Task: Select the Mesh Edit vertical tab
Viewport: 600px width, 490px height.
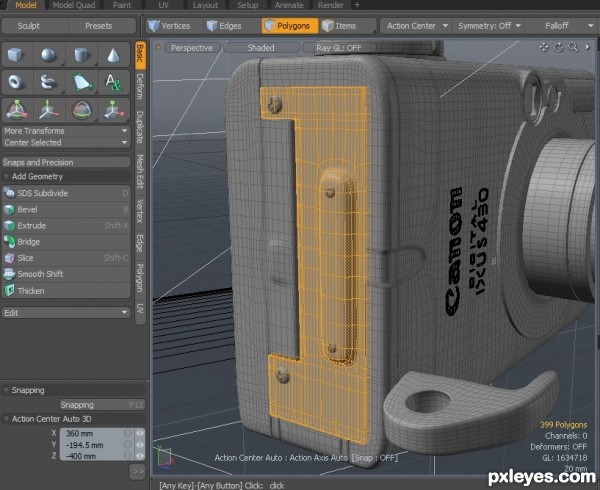Action: pyautogui.click(x=140, y=171)
